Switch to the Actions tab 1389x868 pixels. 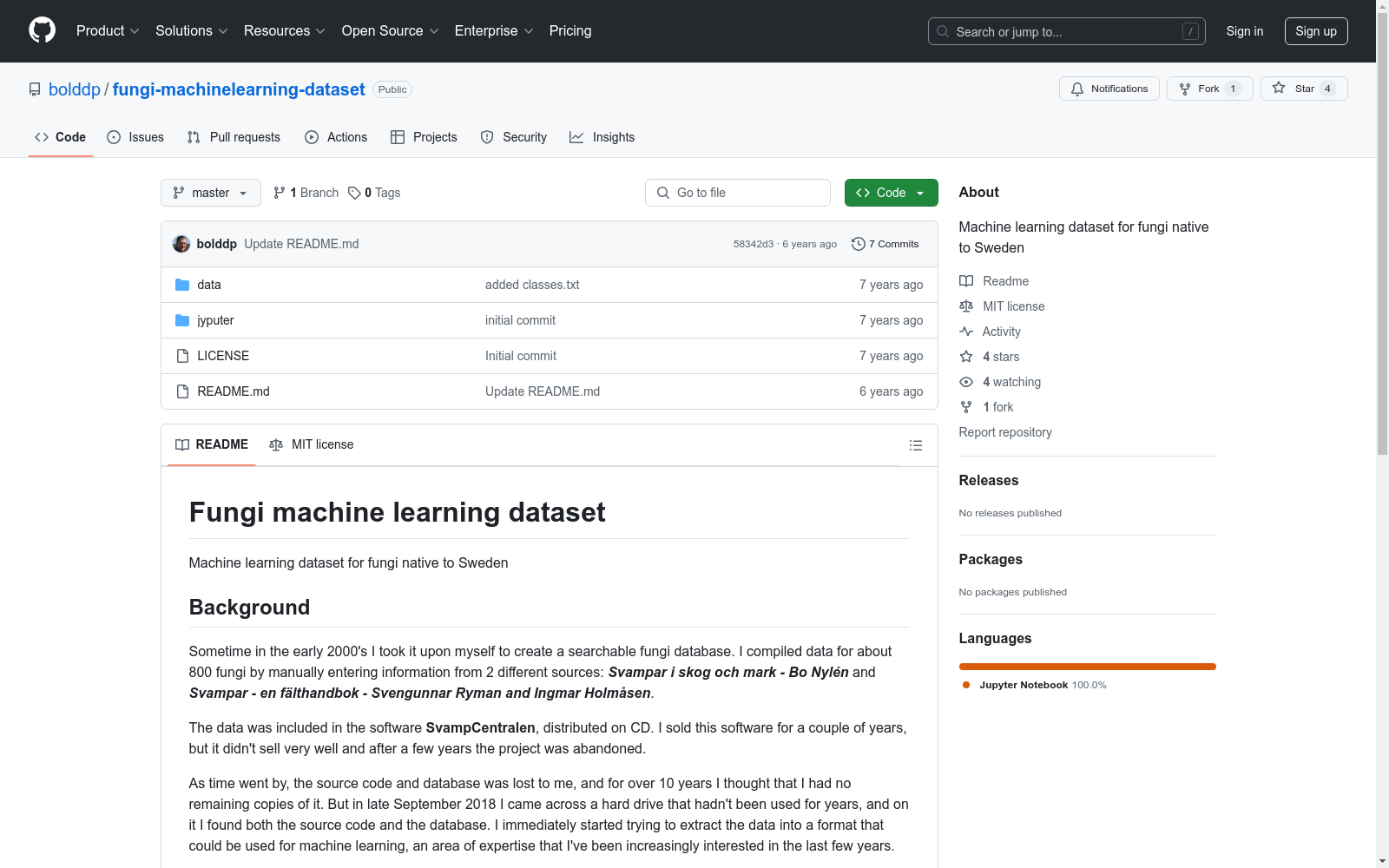pyautogui.click(x=336, y=137)
